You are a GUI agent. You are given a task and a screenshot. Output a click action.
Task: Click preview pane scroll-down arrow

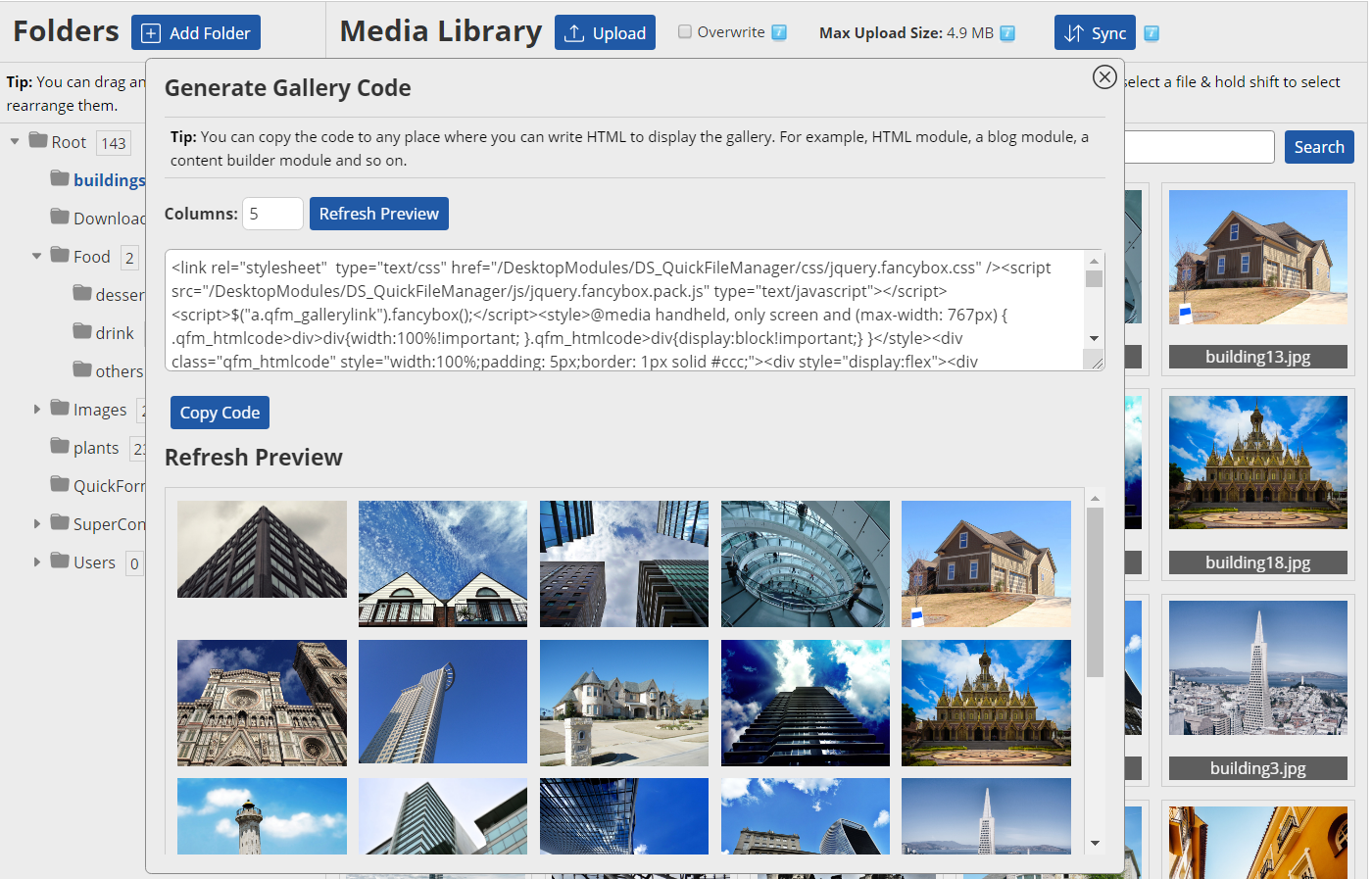click(1095, 843)
